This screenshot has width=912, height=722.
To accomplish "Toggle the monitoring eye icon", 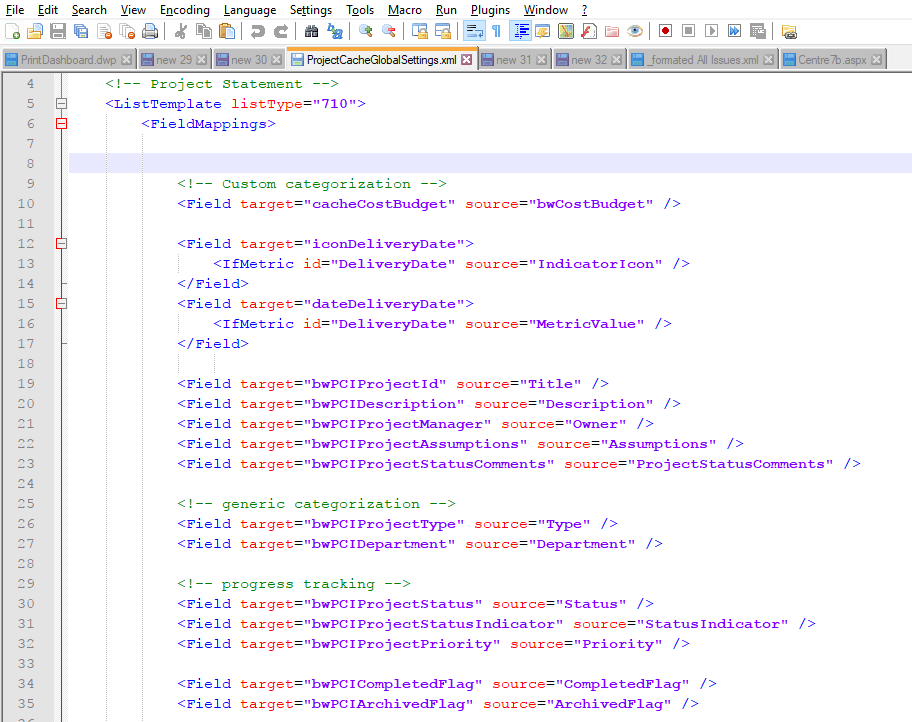I will pos(635,31).
